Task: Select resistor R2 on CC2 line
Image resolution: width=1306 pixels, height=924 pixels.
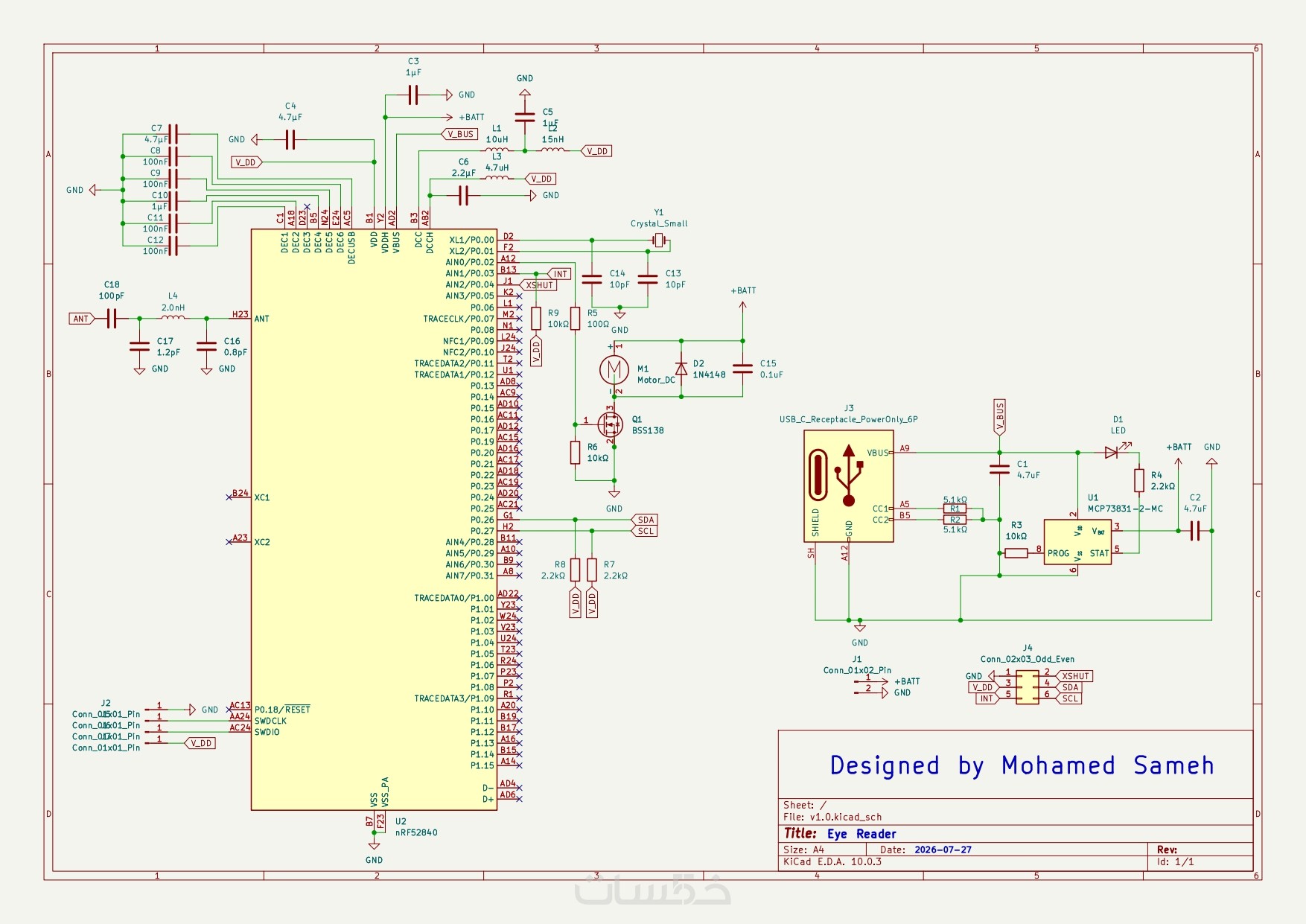Action: click(x=955, y=520)
